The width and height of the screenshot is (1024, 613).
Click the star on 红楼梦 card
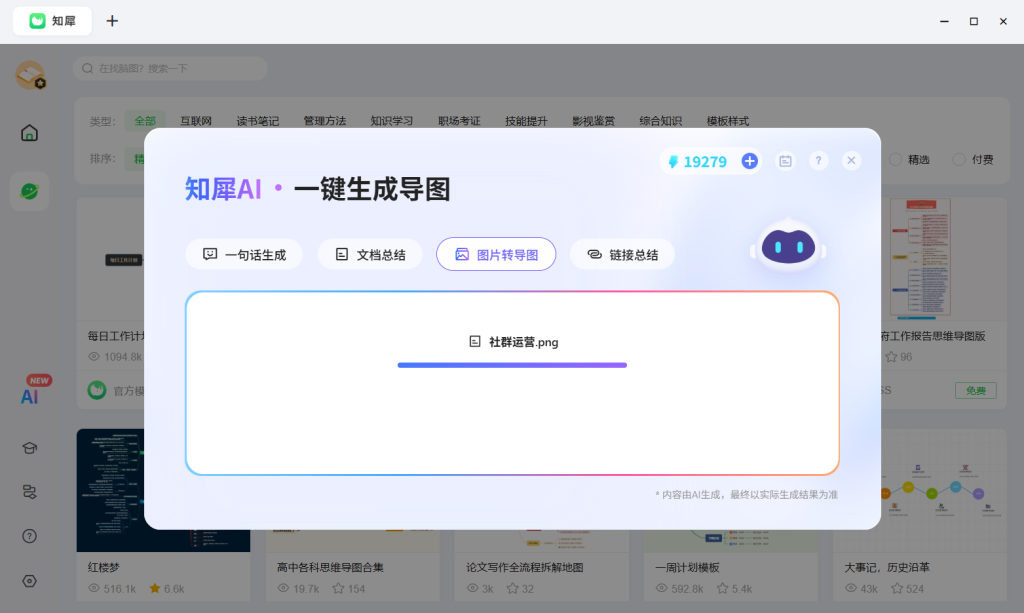pos(155,588)
